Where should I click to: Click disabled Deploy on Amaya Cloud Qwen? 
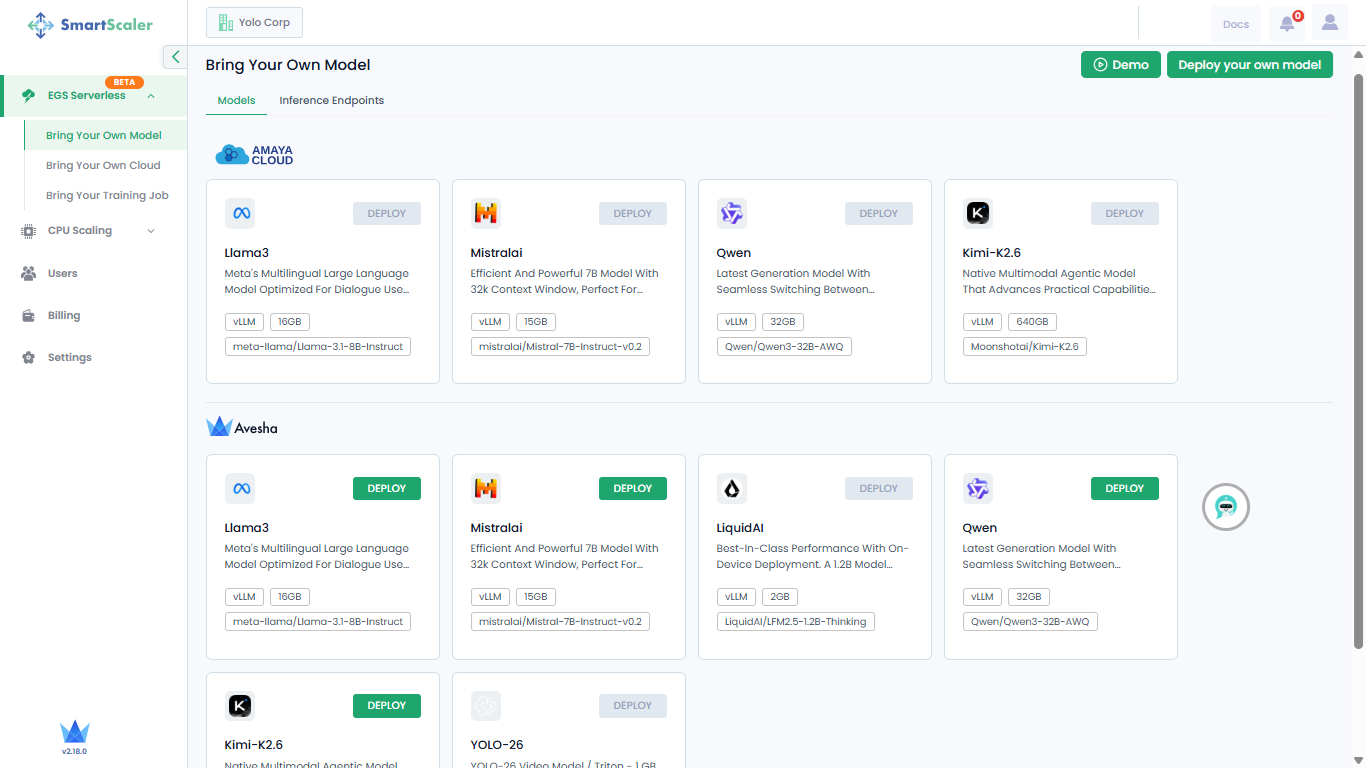point(879,213)
